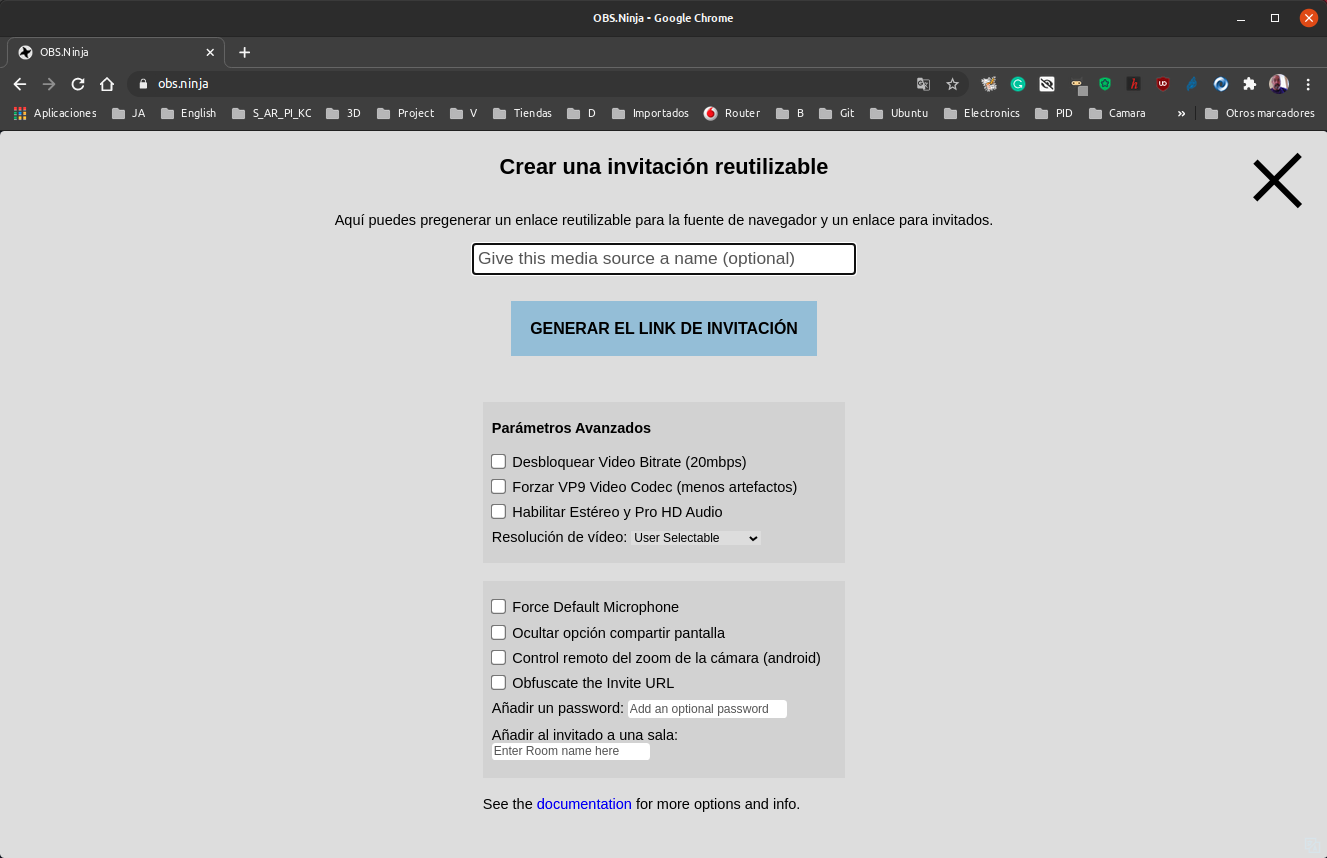1327x858 pixels.
Task: Click the browser forward arrow
Action: point(49,84)
